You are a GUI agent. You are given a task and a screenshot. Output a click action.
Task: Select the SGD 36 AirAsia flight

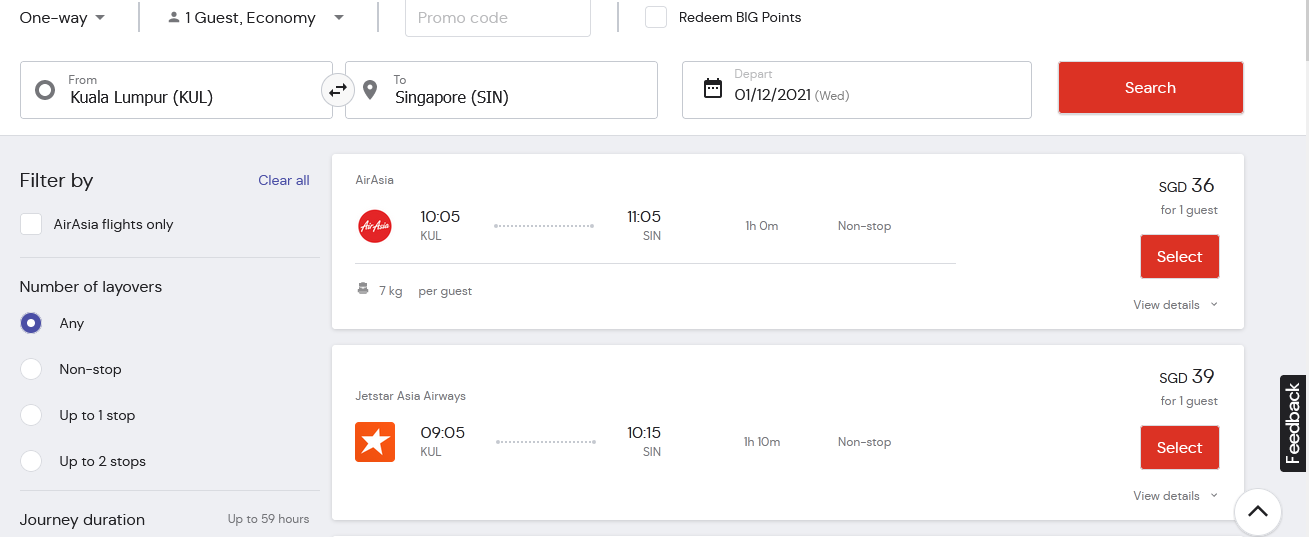(1179, 257)
